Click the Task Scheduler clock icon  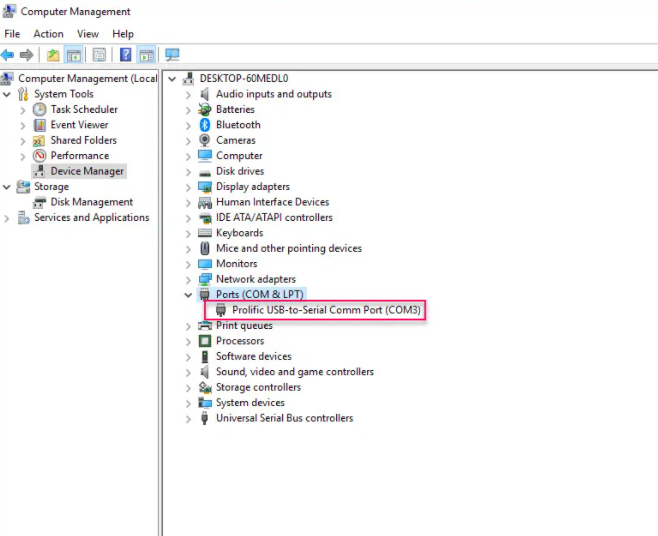click(x=39, y=110)
